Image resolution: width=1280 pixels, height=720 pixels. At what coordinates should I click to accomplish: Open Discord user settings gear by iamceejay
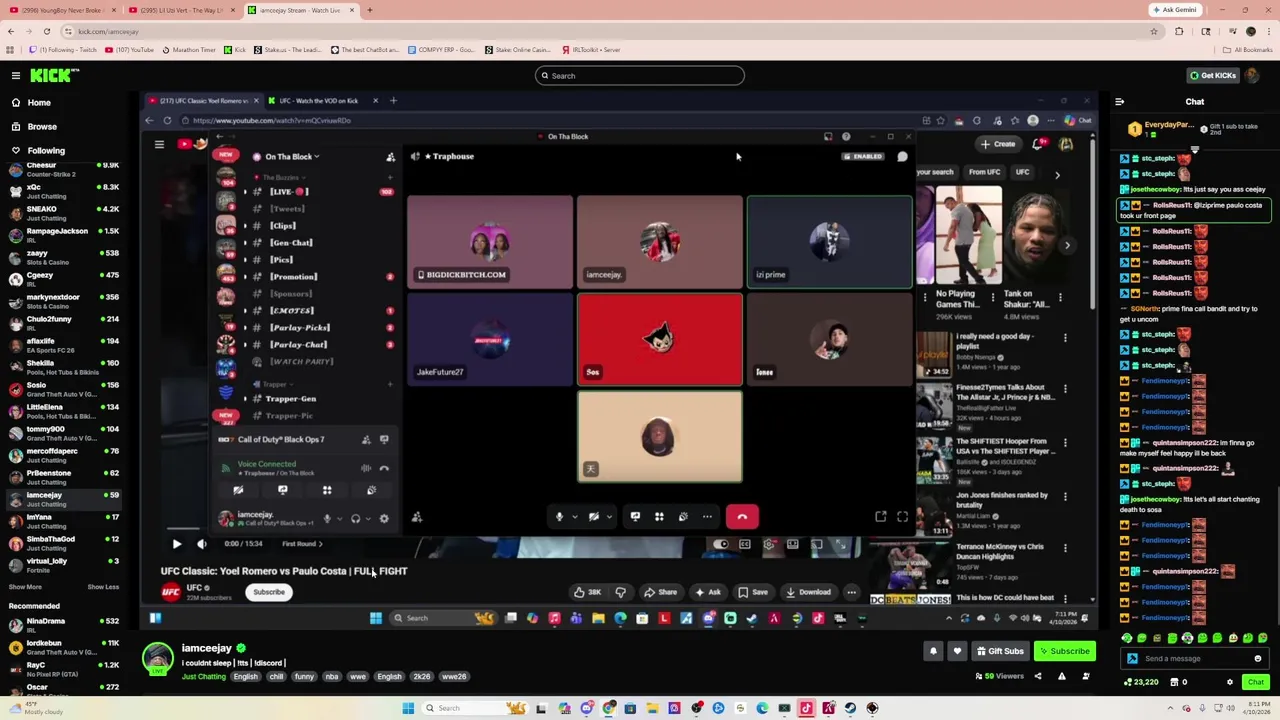384,518
